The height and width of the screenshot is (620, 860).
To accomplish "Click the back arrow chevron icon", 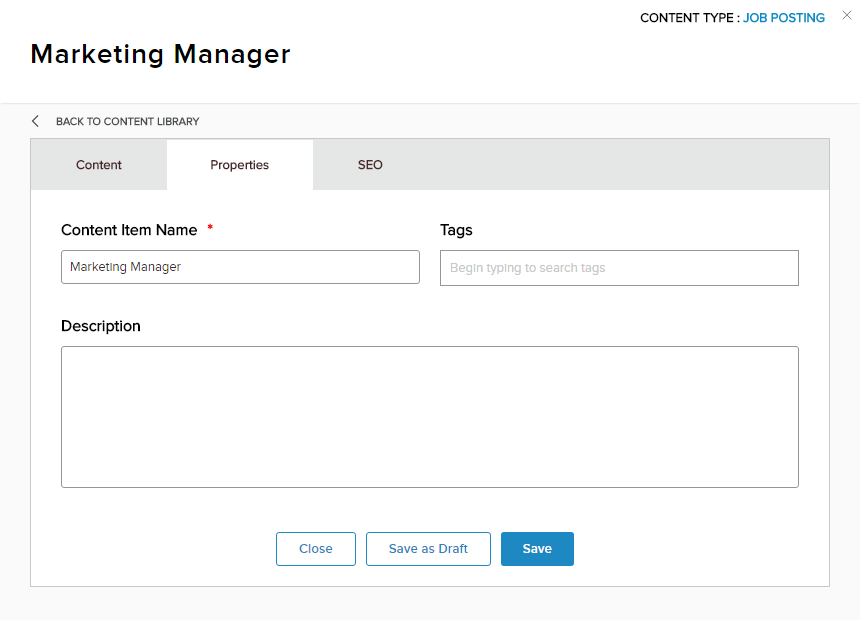I will [36, 121].
